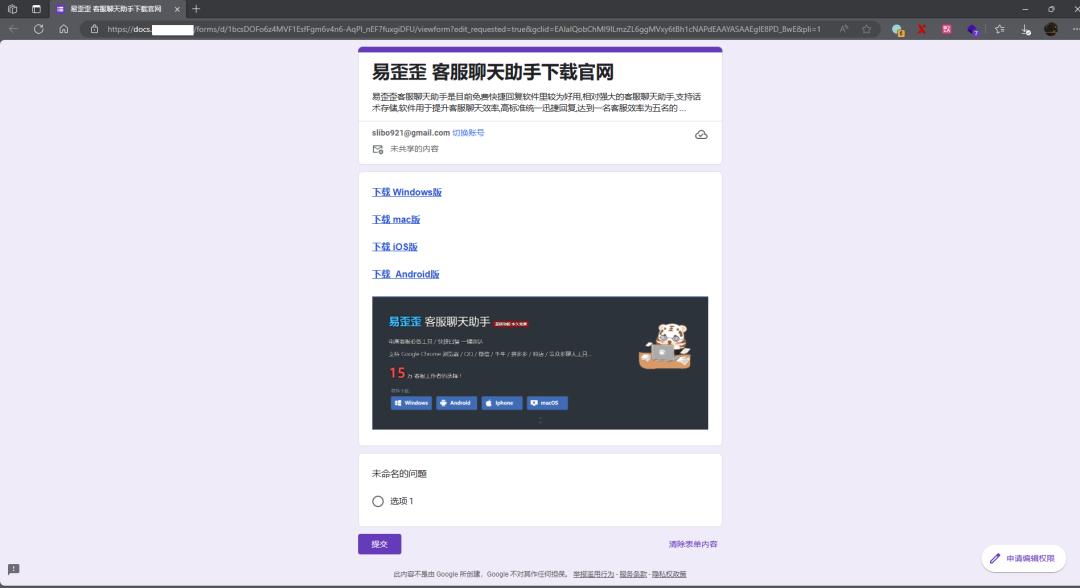Open the green circle extension icon

897,30
